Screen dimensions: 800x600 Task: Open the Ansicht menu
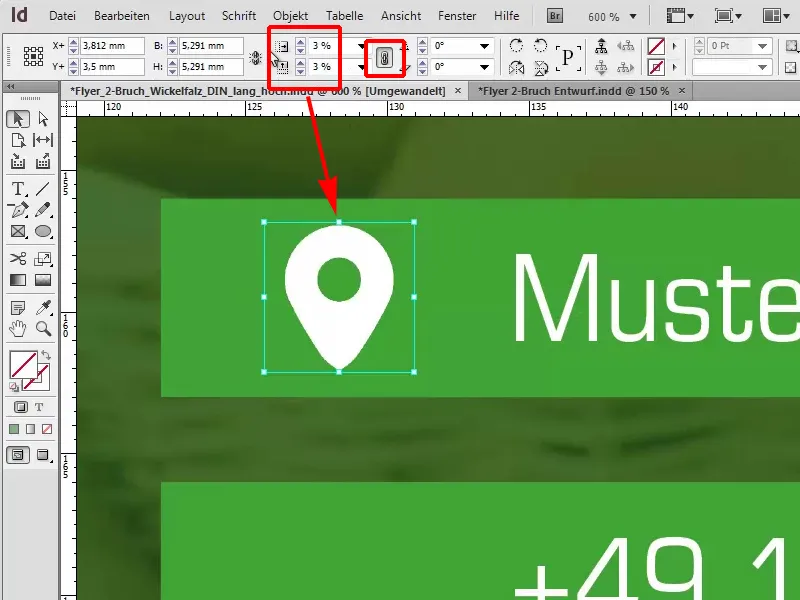click(401, 16)
